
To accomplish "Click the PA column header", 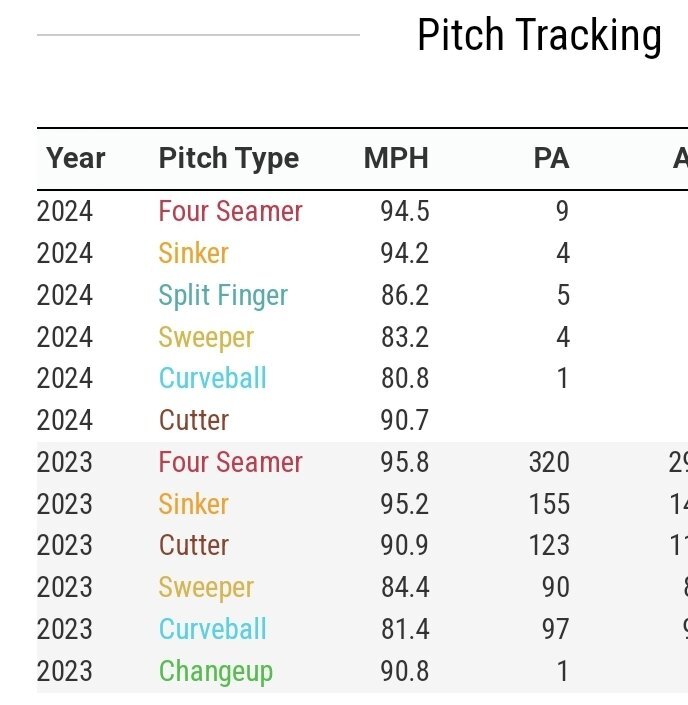I will [551, 158].
